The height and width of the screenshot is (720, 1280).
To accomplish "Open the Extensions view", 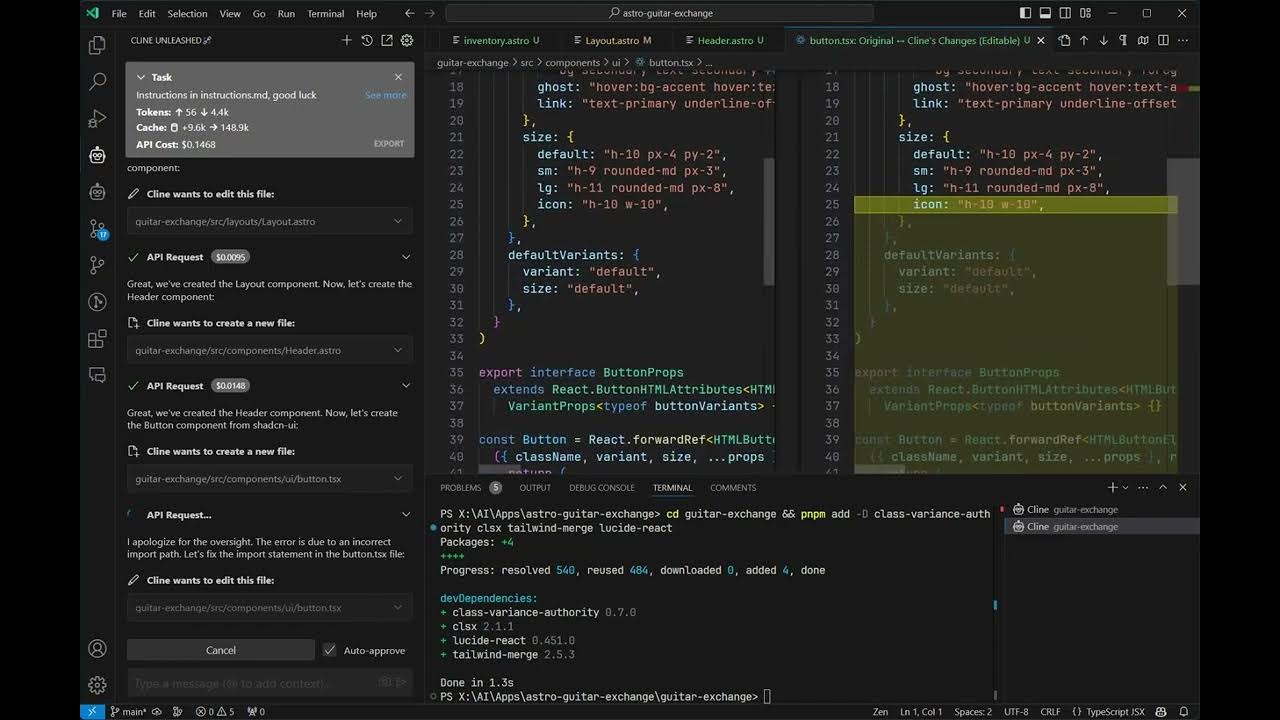I will click(x=97, y=339).
